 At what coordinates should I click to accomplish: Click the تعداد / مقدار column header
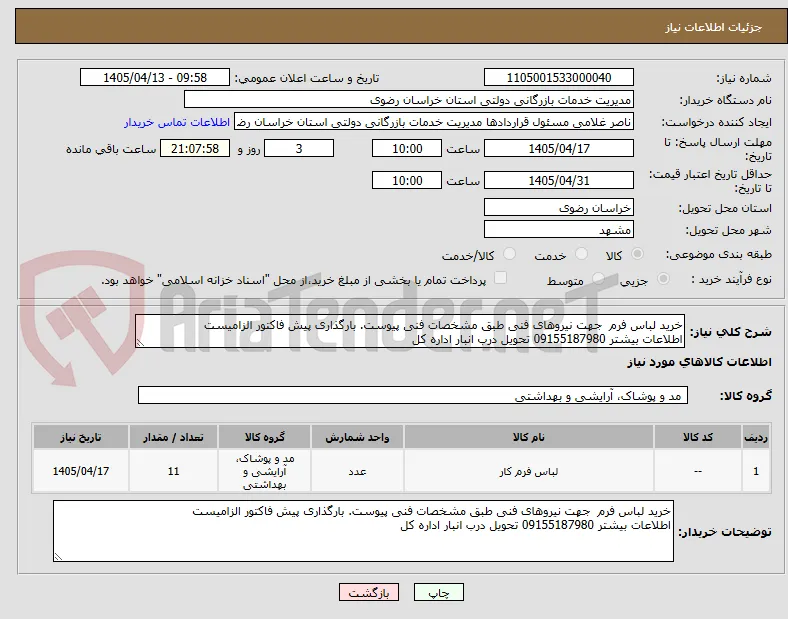173,437
